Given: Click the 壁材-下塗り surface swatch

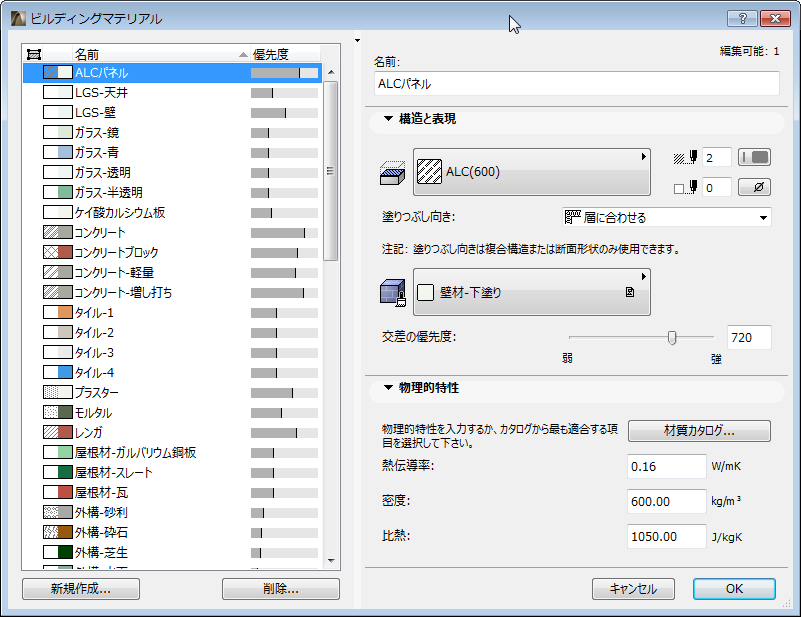Looking at the screenshot, I should (426, 293).
